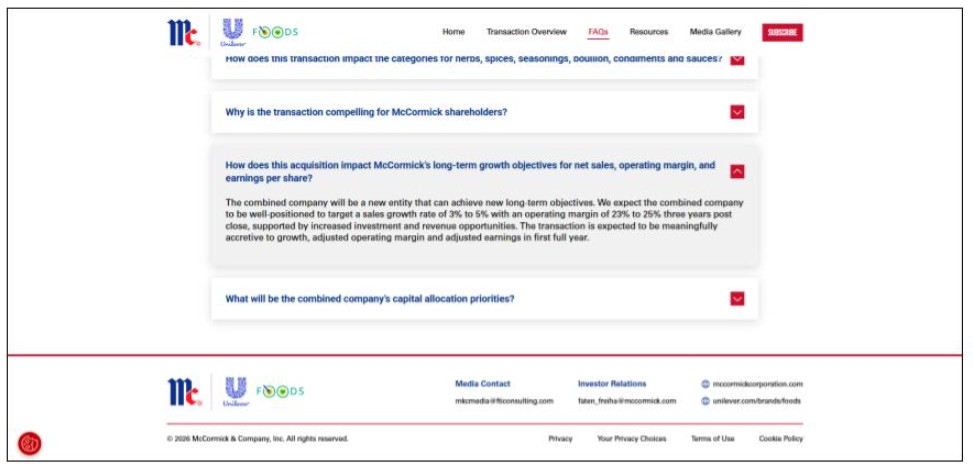Viewport: 973px width, 468px height.
Task: Click the Unilever Foods logo in the header
Action: pos(259,32)
